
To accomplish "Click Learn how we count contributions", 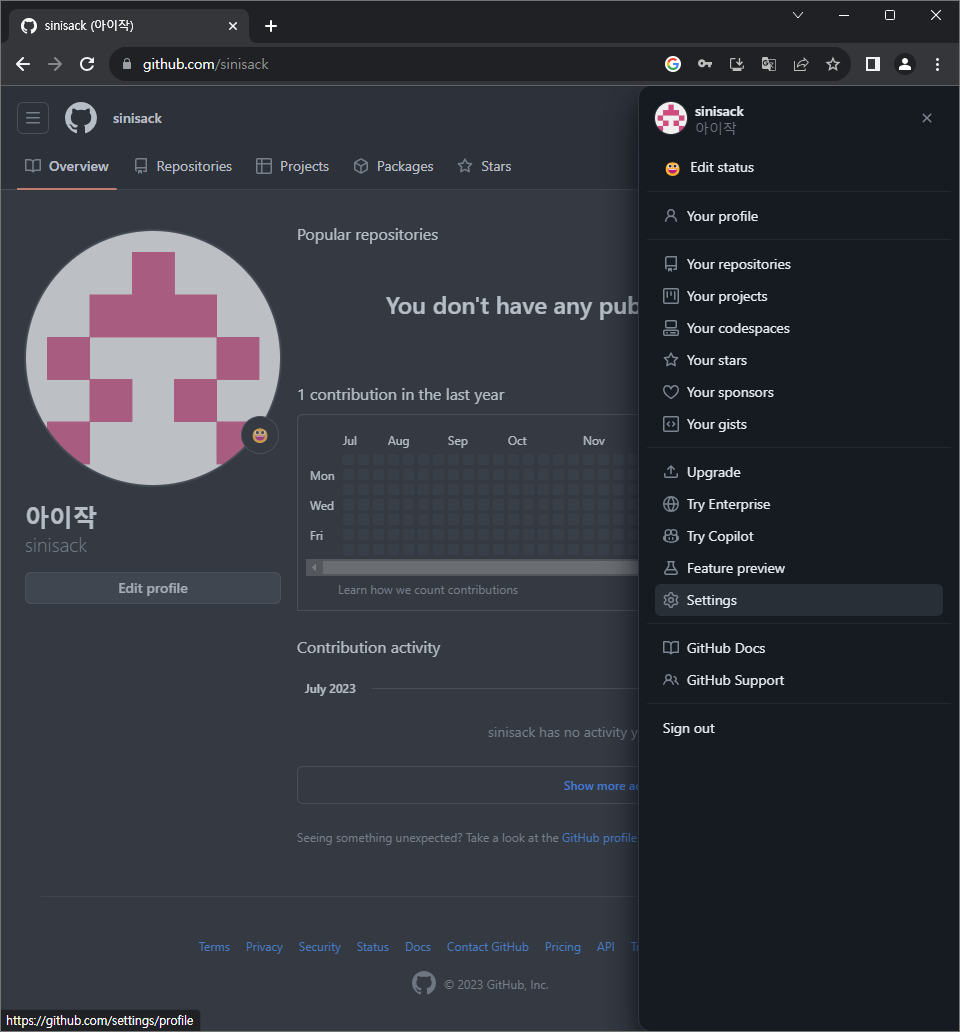I will [x=428, y=590].
